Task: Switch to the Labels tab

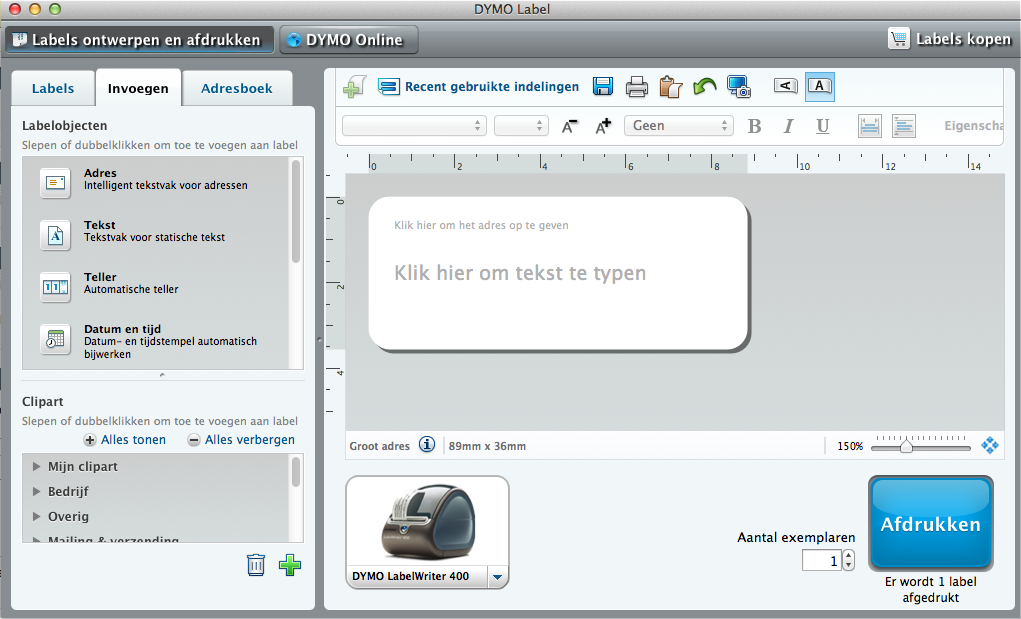Action: [x=53, y=88]
